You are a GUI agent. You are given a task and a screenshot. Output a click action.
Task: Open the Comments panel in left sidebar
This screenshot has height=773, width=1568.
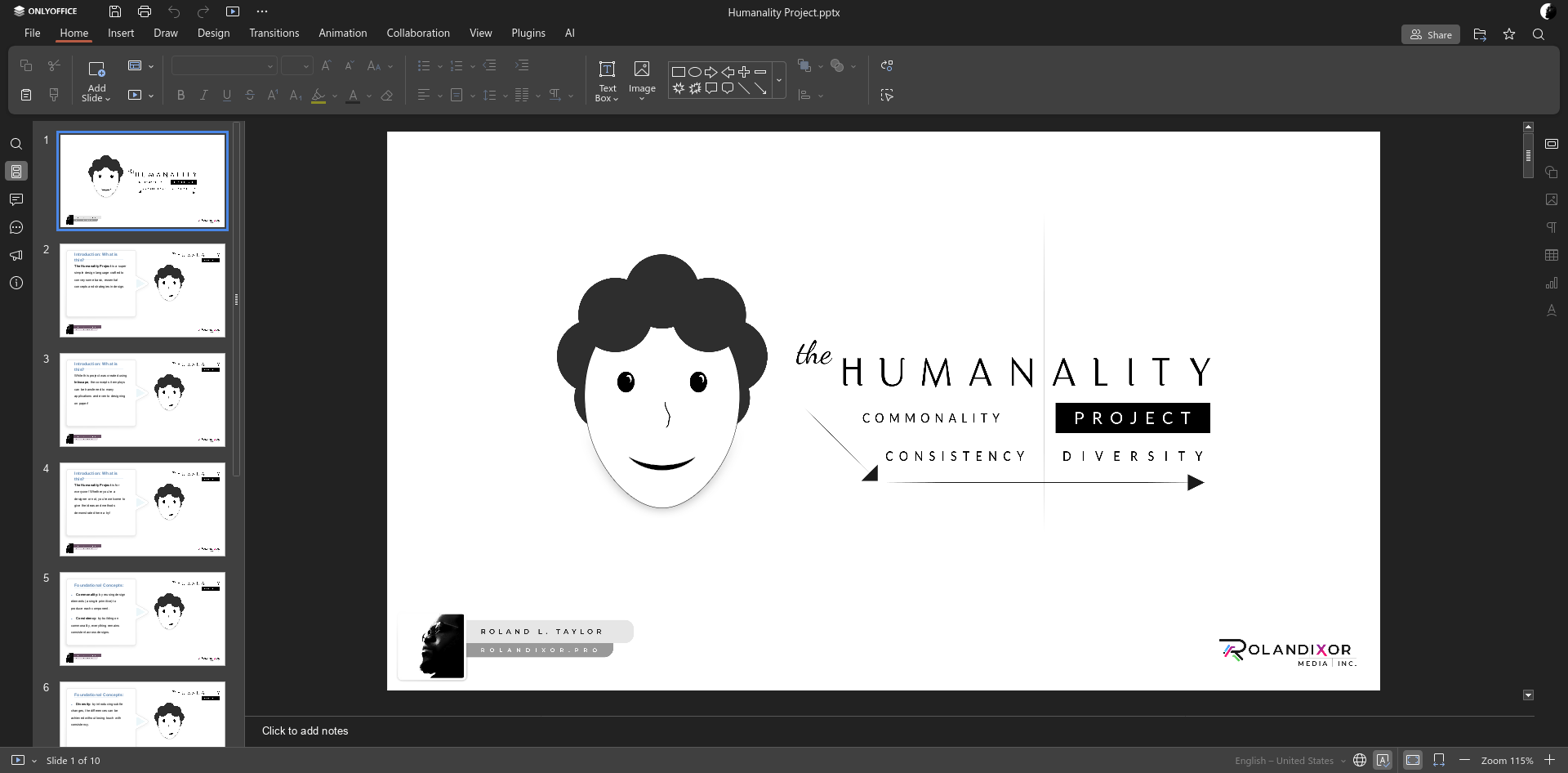(x=16, y=199)
